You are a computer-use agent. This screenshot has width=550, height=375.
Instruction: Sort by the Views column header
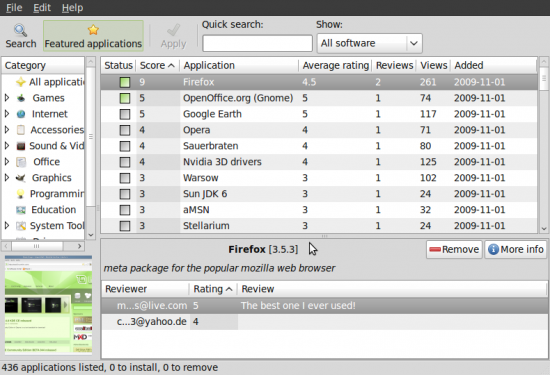pyautogui.click(x=434, y=66)
